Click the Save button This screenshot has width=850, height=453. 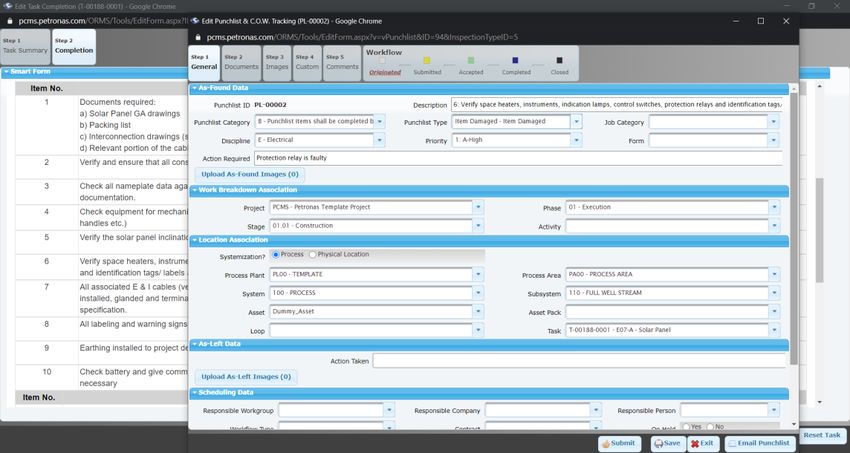[668, 443]
